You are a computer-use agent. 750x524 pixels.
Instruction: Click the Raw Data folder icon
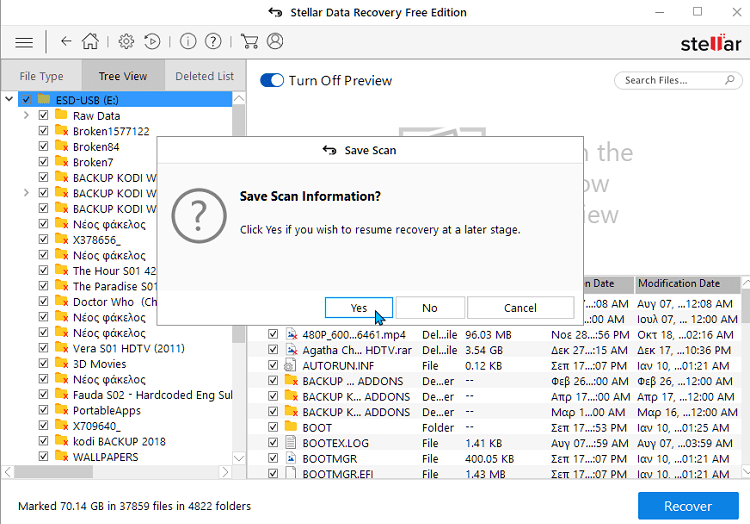tap(61, 115)
